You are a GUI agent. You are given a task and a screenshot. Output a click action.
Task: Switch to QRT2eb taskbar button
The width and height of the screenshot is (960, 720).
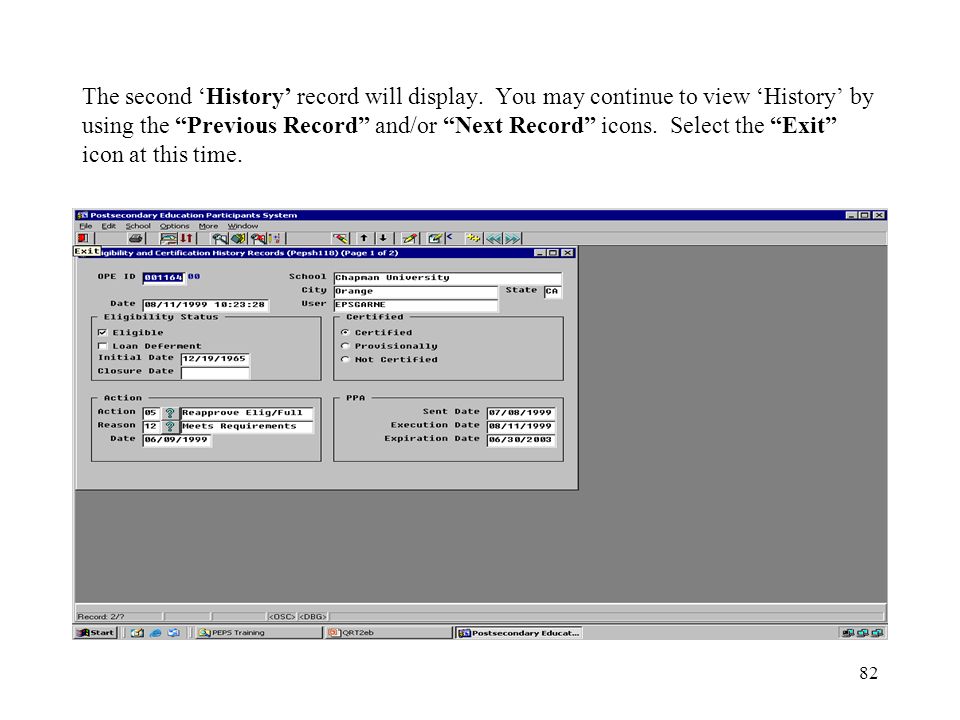pyautogui.click(x=388, y=632)
